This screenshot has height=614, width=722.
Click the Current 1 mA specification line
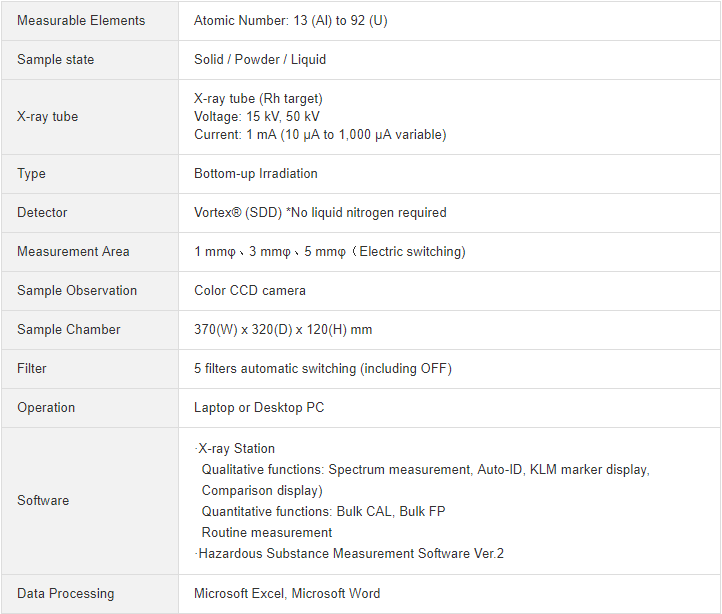pos(320,134)
